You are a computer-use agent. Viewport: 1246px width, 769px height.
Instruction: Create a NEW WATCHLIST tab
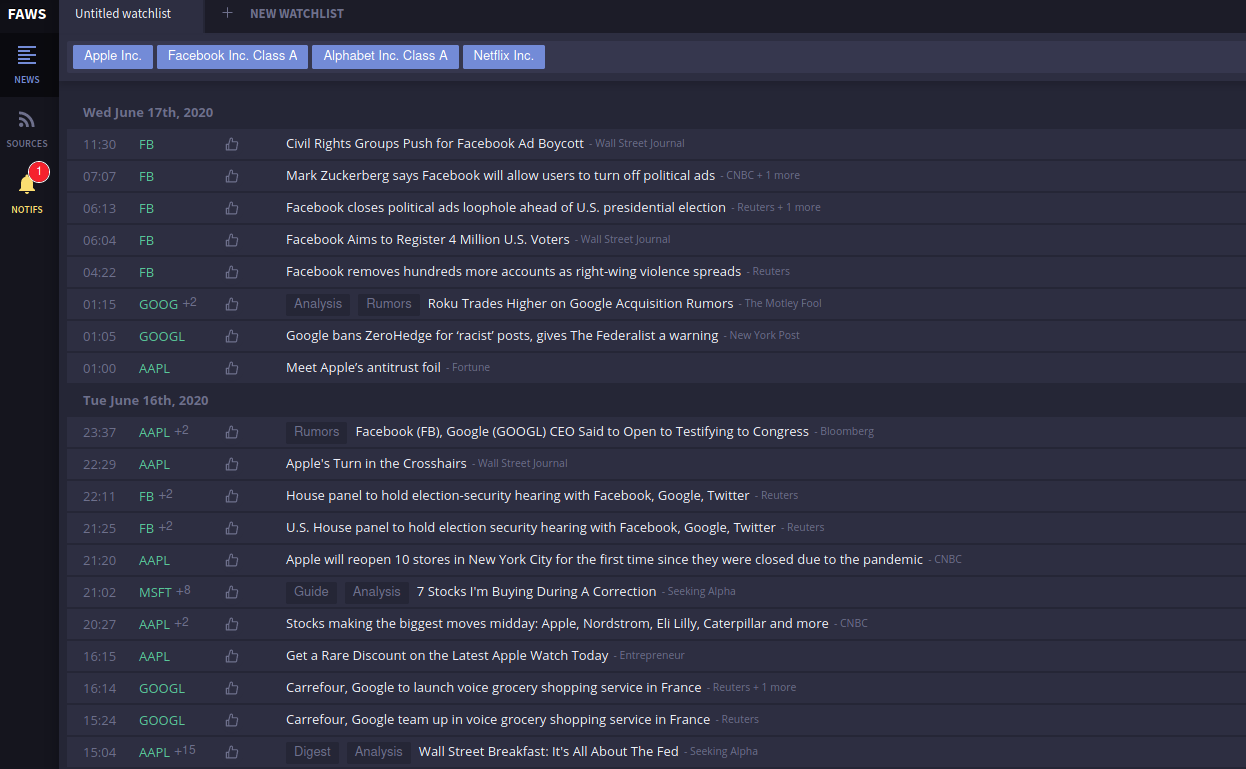[297, 14]
